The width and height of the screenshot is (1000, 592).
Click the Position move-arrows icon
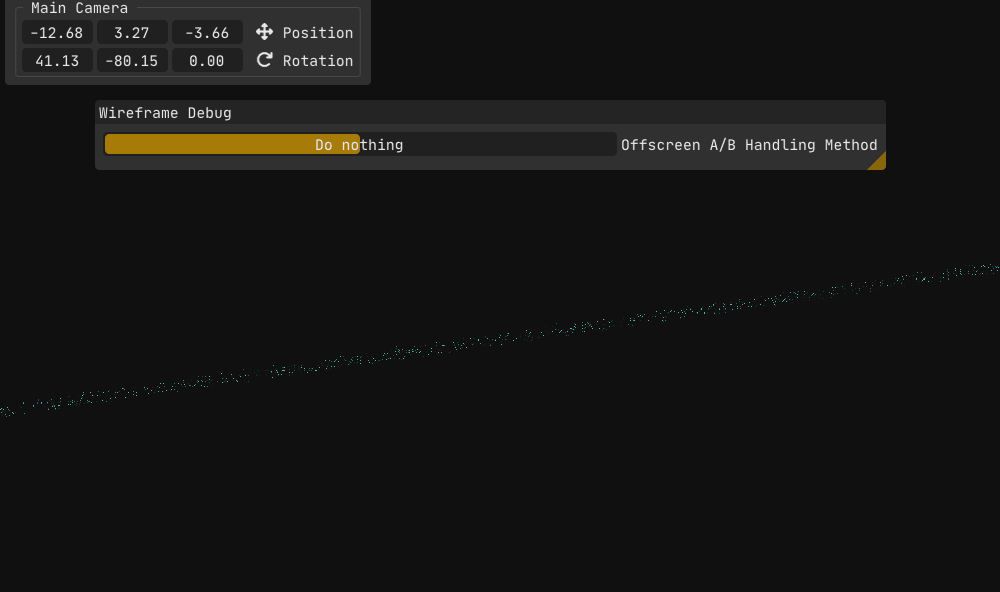[264, 32]
